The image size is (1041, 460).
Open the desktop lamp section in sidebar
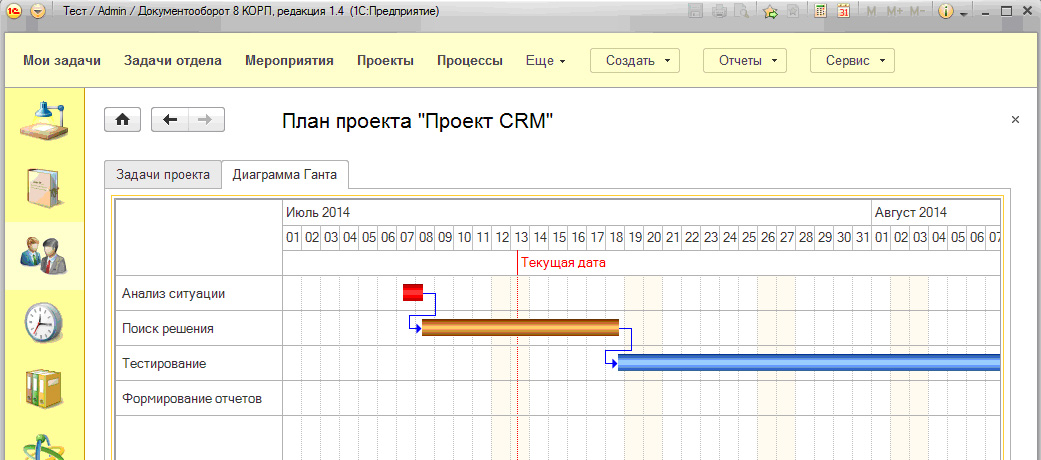coord(42,122)
